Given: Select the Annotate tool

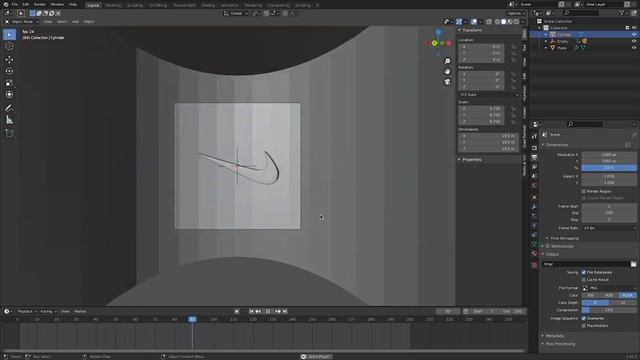Looking at the screenshot, I should 9,108.
